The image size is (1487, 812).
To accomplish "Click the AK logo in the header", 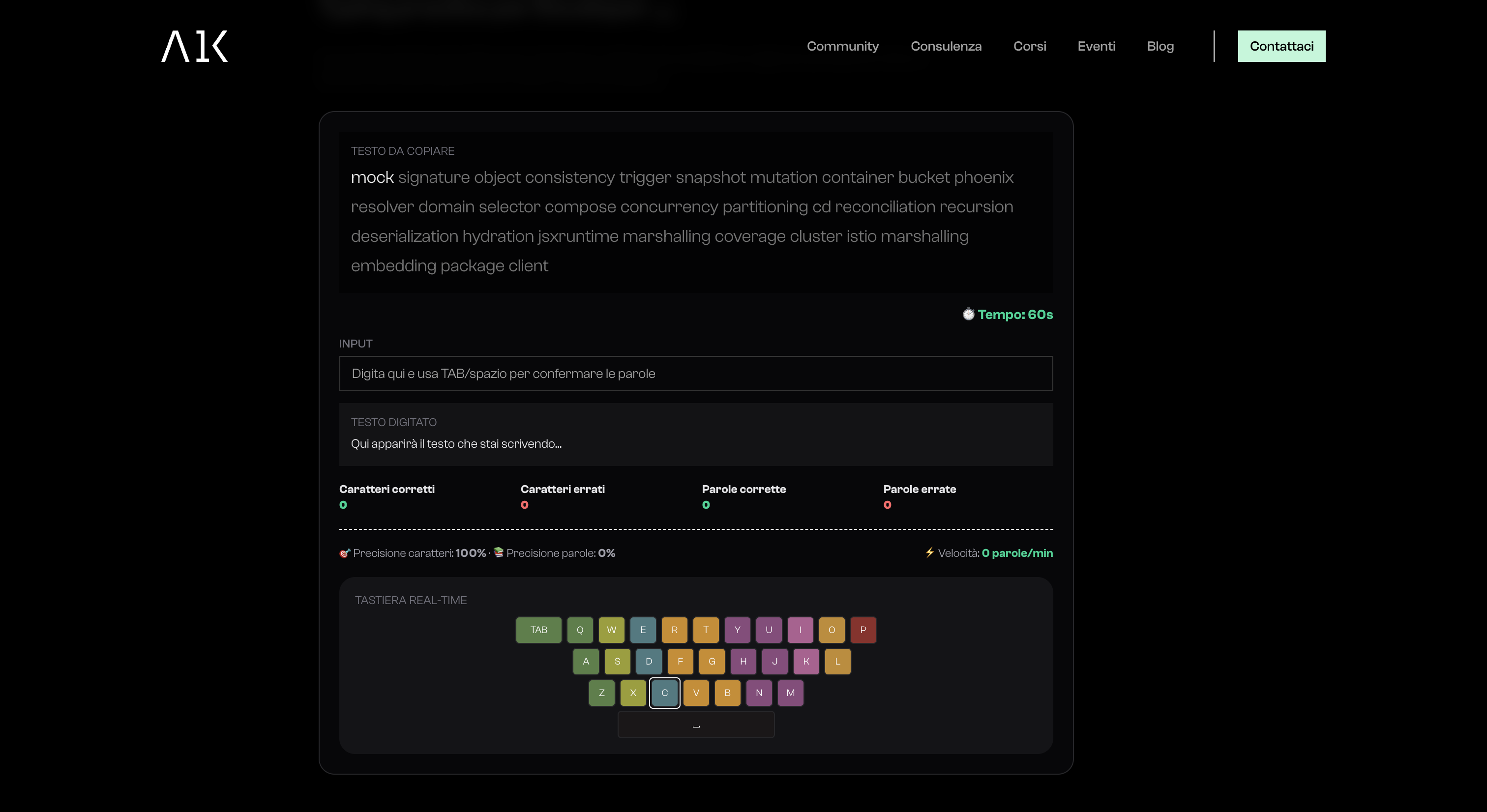I will pyautogui.click(x=195, y=46).
